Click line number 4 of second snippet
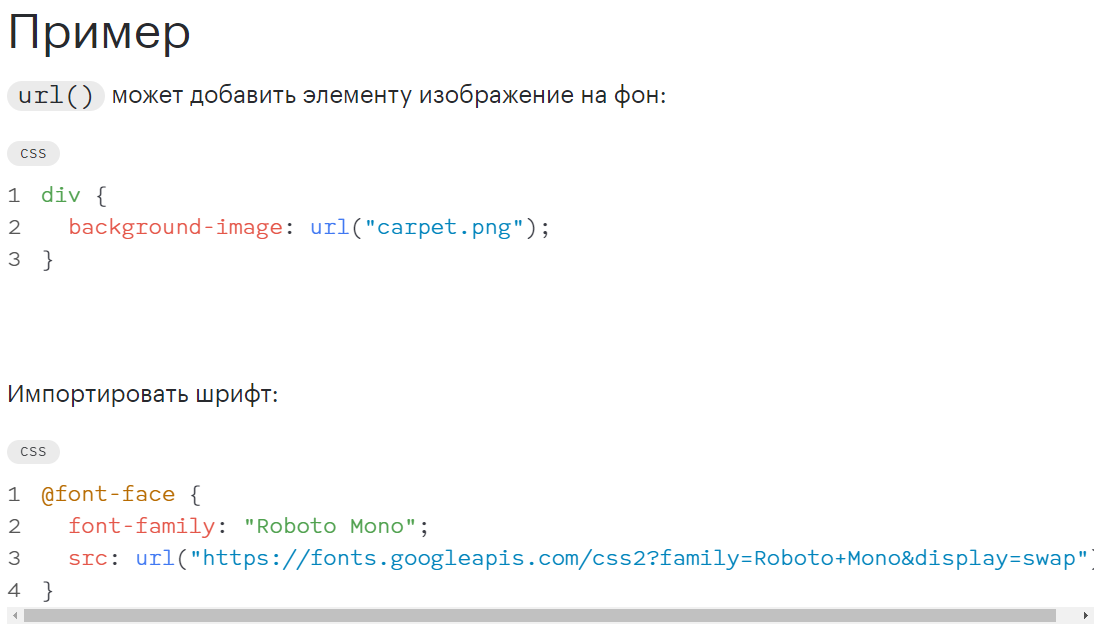 point(14,591)
